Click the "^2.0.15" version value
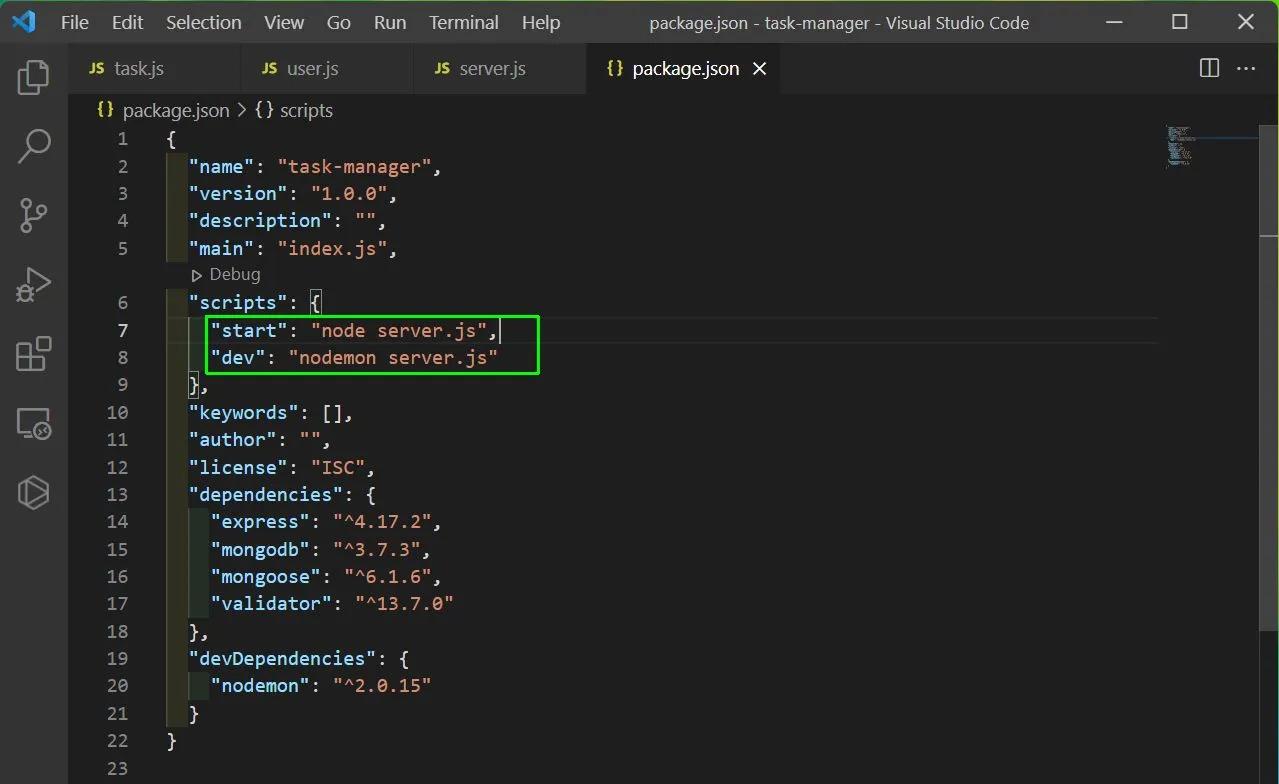1279x784 pixels. pos(382,685)
